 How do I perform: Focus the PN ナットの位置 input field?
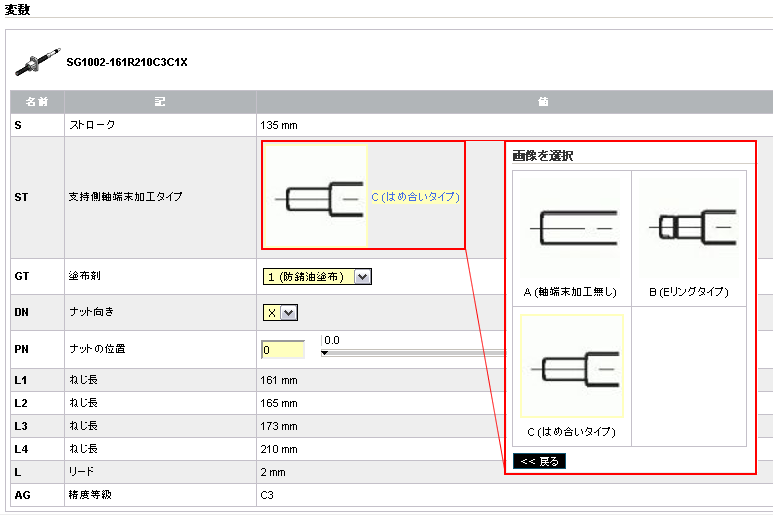tap(282, 350)
